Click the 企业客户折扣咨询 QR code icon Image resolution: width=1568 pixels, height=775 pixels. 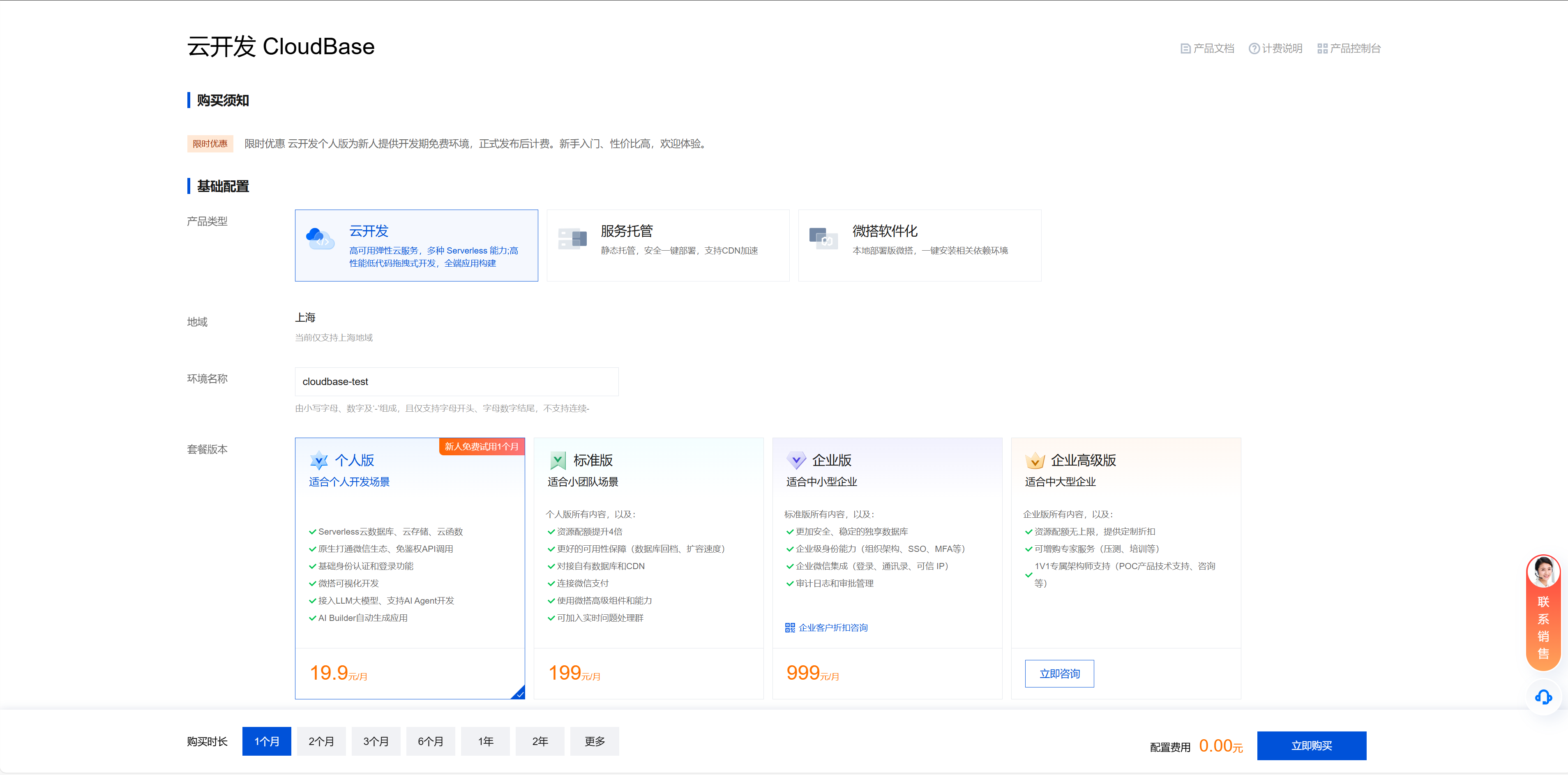789,627
